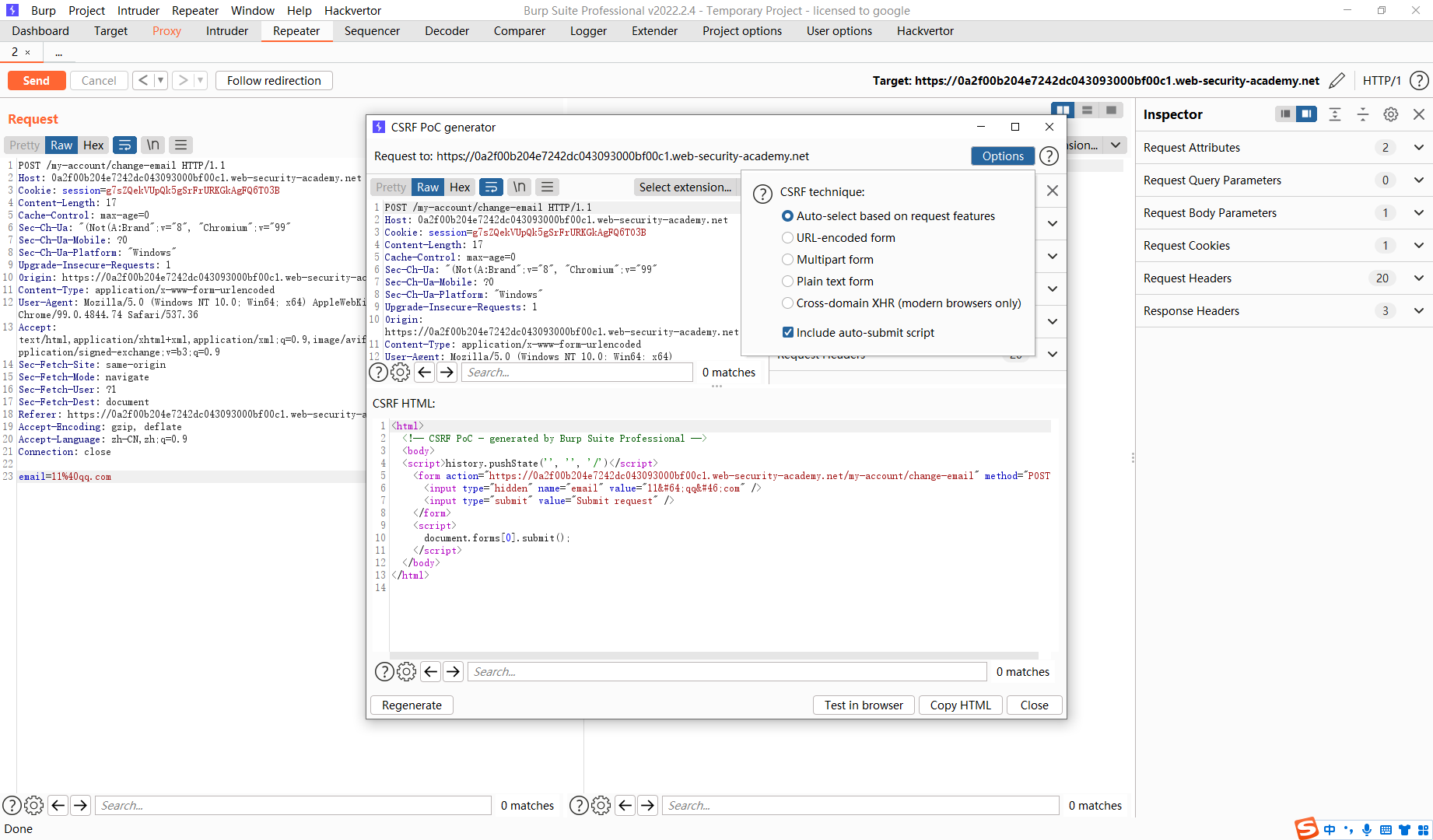Open the Project menu
The image size is (1433, 840).
(x=86, y=10)
